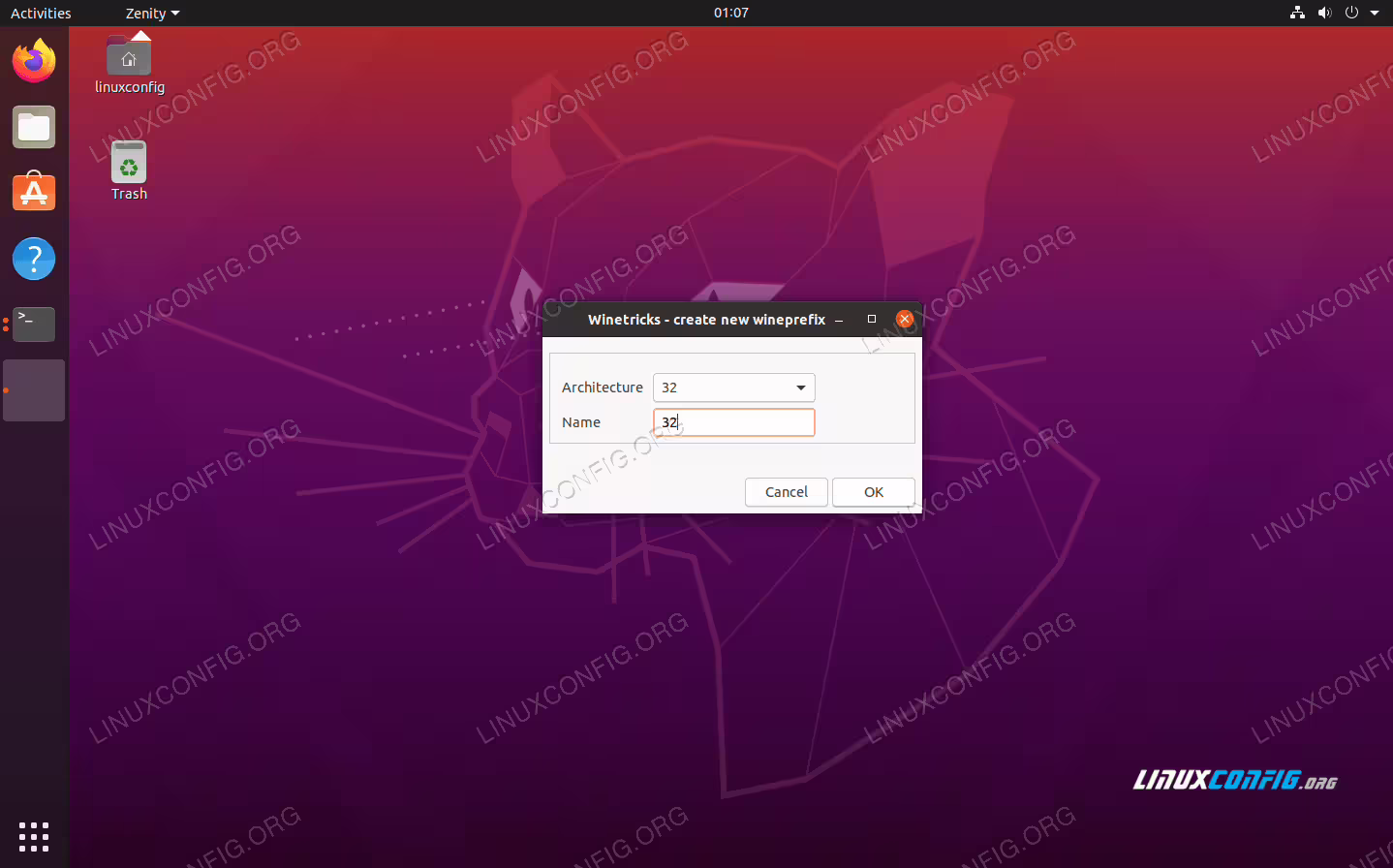1393x868 pixels.
Task: Launch the Files manager in the dock
Action: tap(34, 127)
